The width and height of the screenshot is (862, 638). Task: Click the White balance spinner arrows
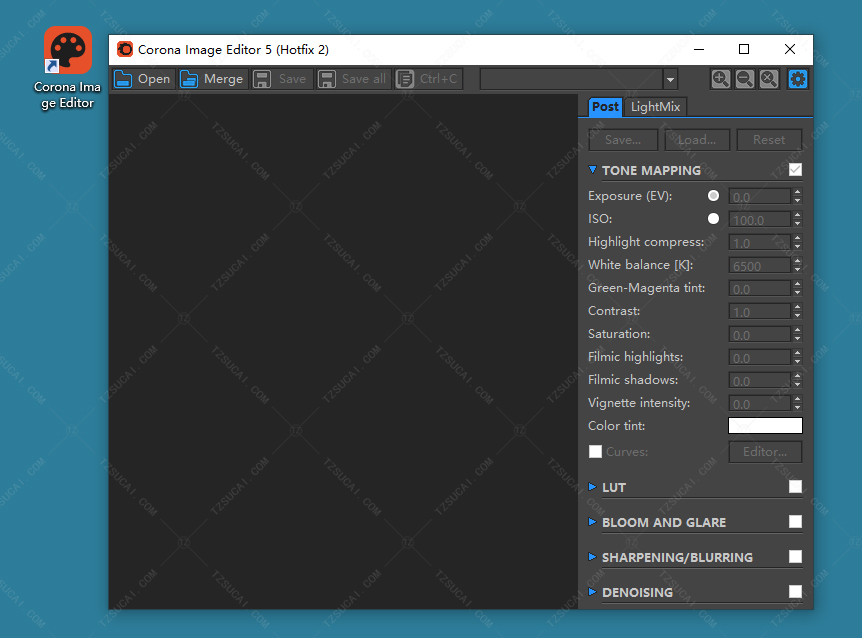(x=797, y=265)
